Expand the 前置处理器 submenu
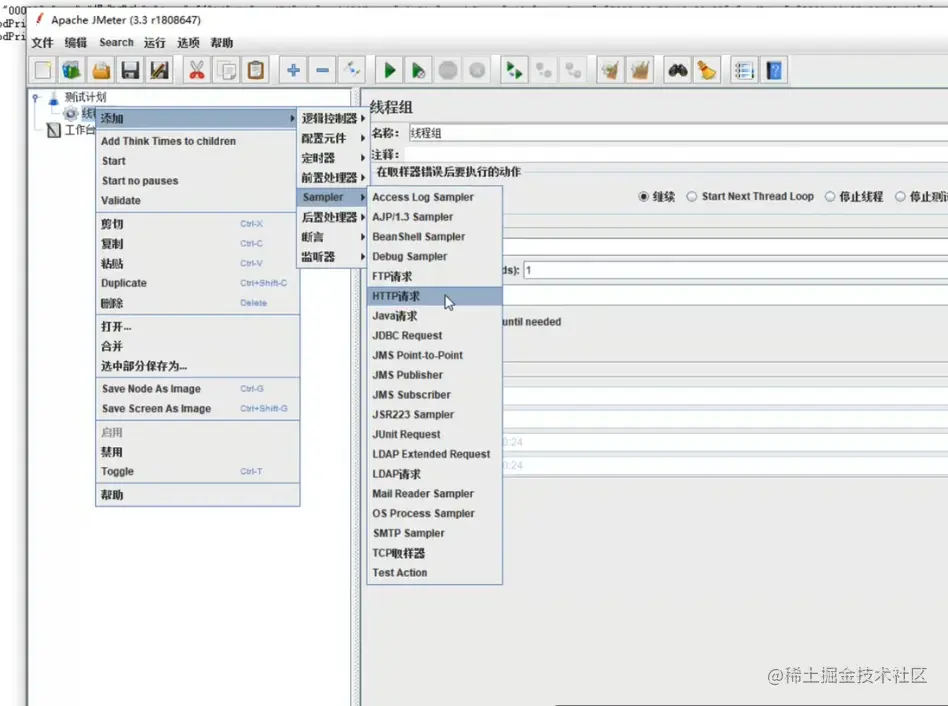This screenshot has width=948, height=706. 333,177
